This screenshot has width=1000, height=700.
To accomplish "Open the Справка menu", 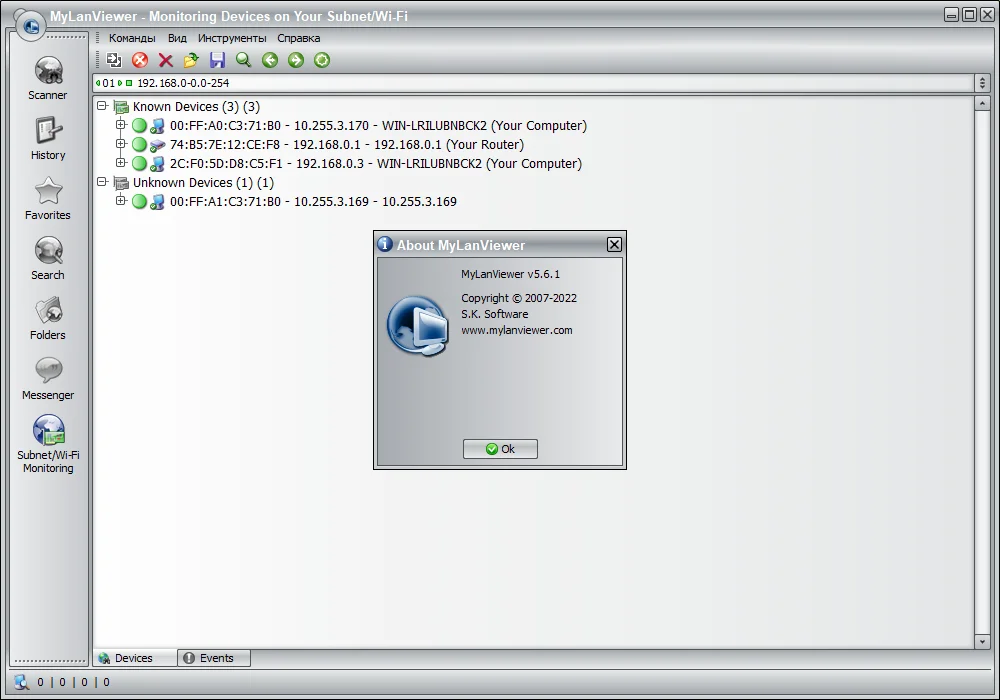I will pyautogui.click(x=298, y=38).
